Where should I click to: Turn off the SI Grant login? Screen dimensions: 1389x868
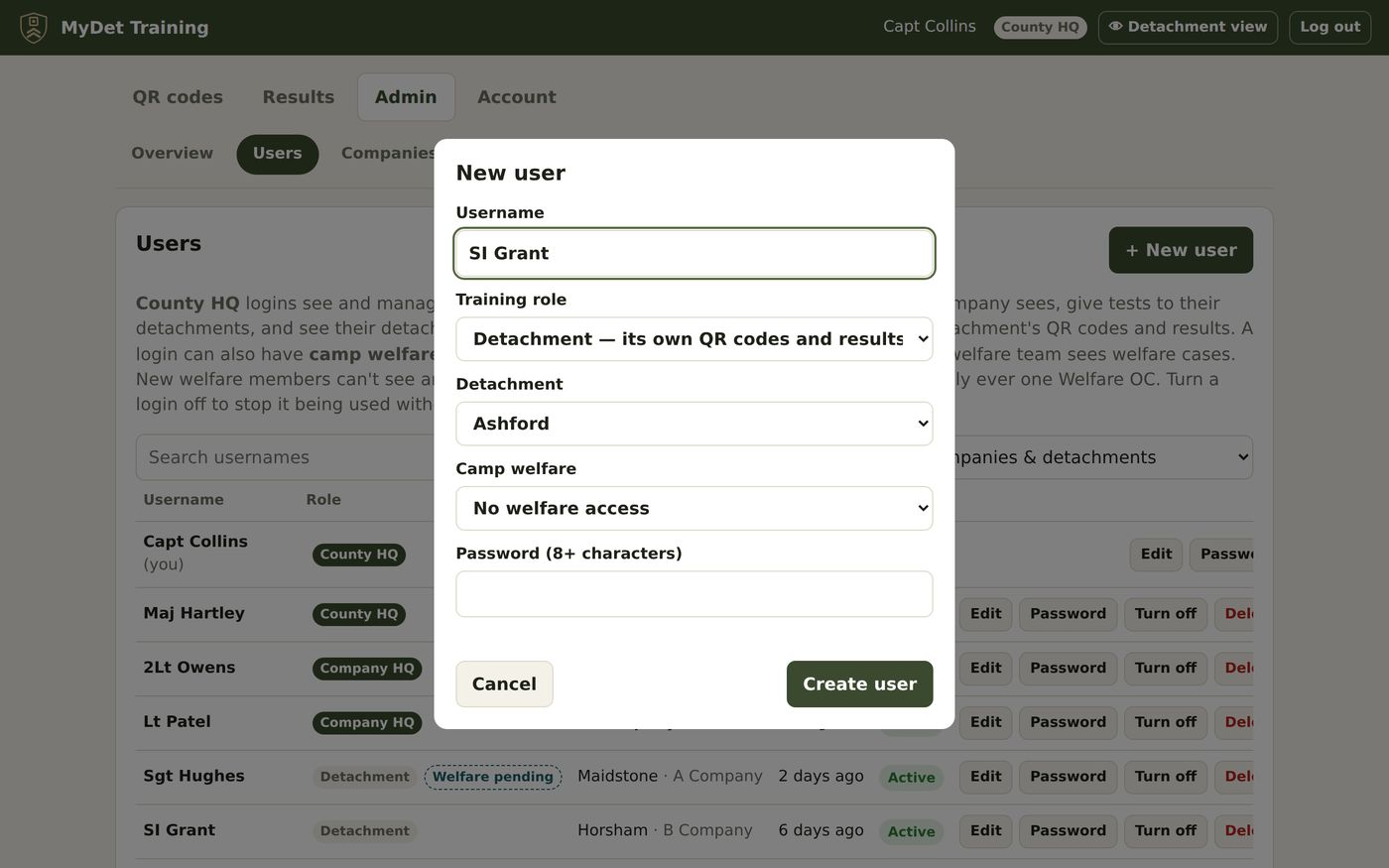point(1166,831)
